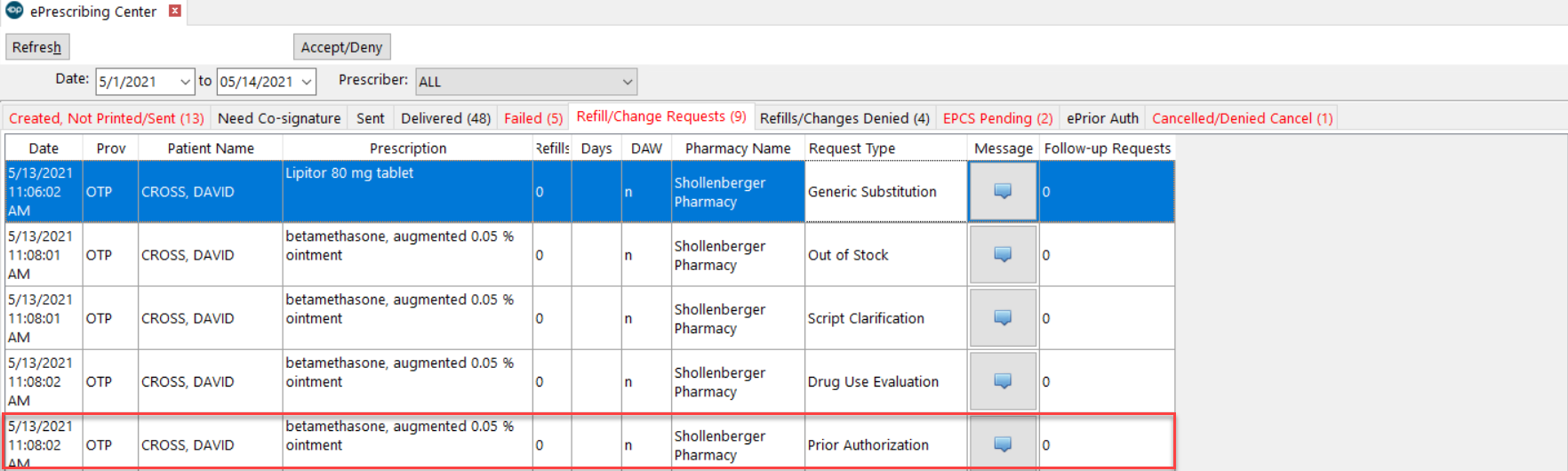1568x471 pixels.
Task: Switch to the Sent tab
Action: [x=371, y=118]
